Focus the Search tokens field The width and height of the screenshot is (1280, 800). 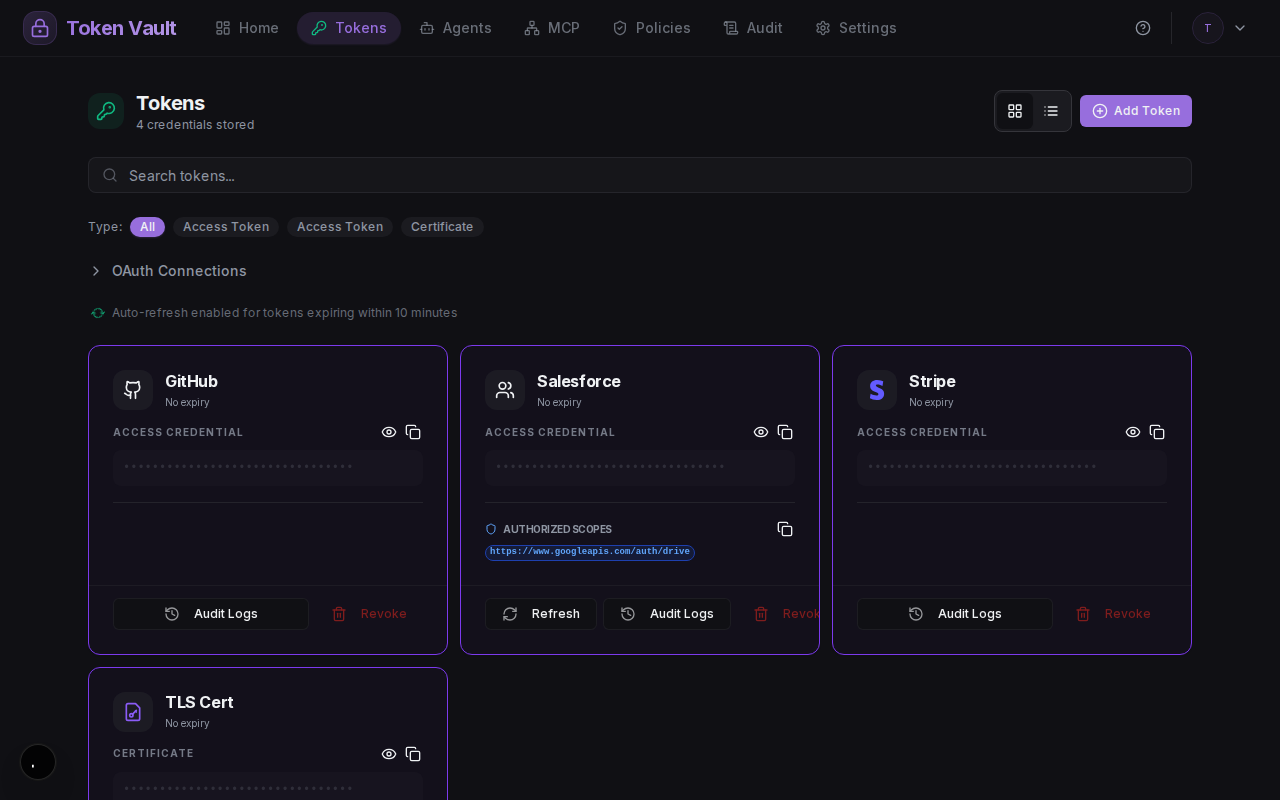[x=640, y=175]
